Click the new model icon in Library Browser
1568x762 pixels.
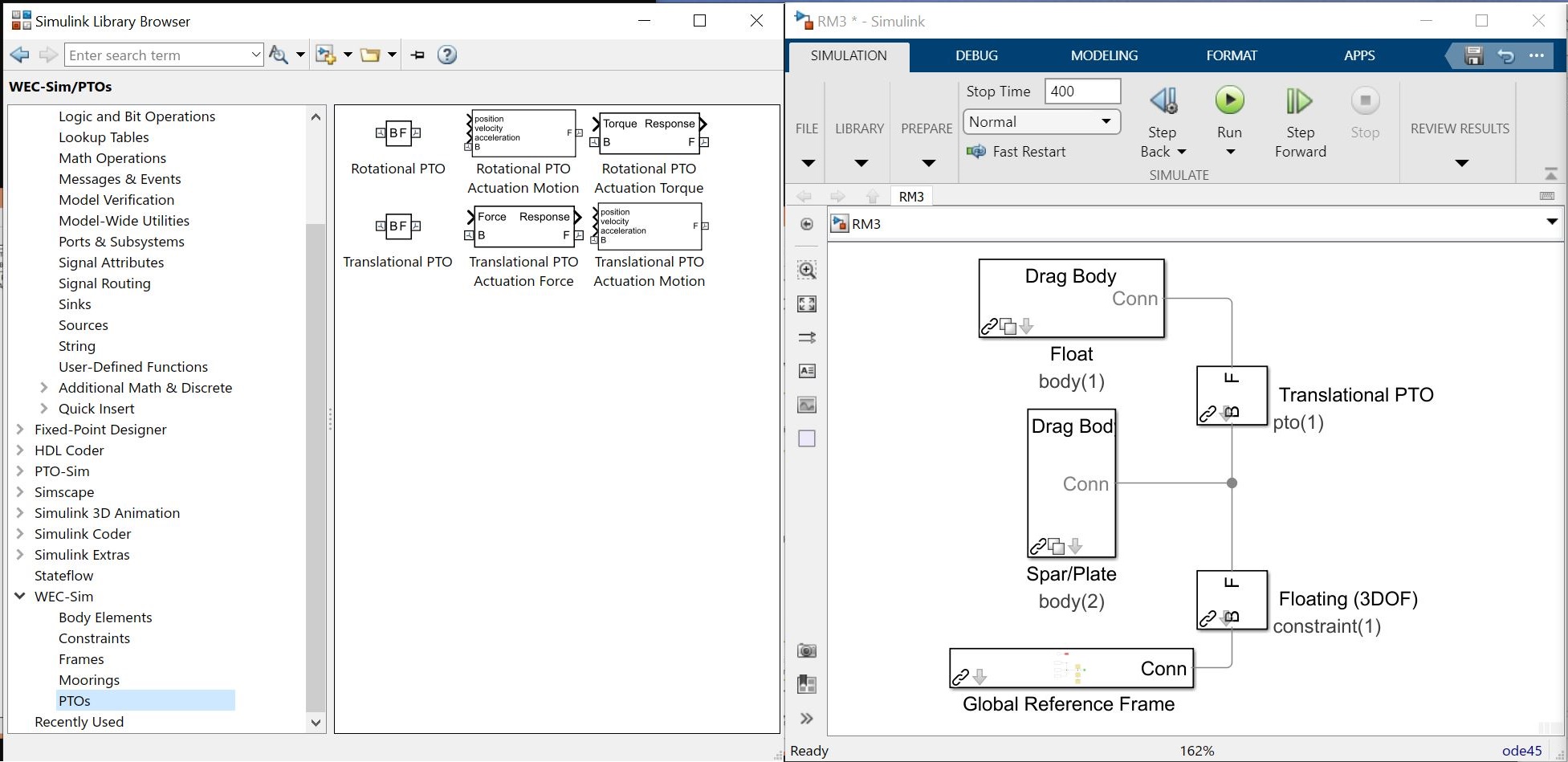click(x=326, y=55)
